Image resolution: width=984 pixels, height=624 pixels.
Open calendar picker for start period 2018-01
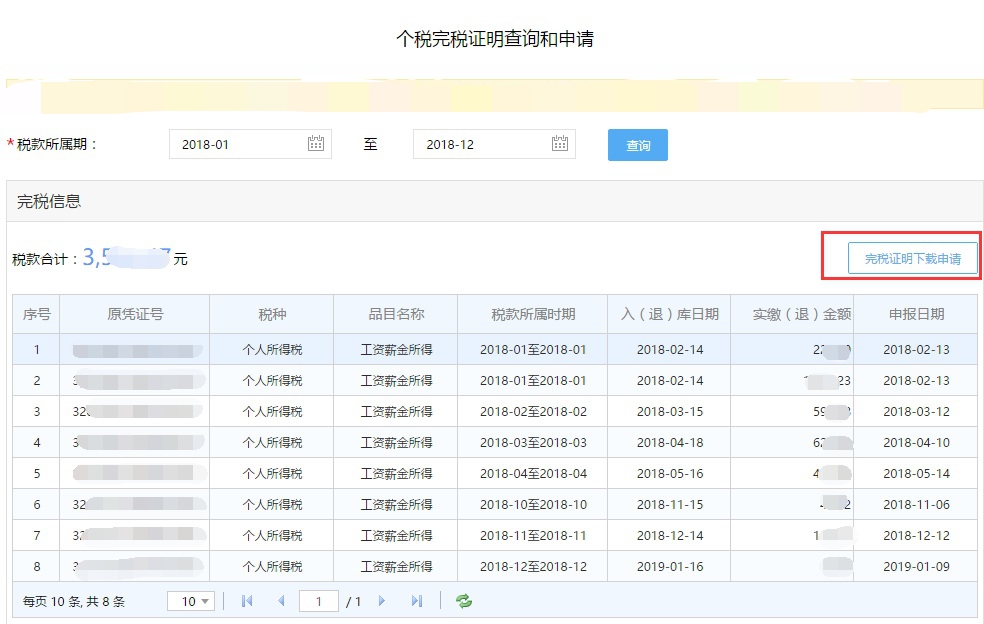316,144
